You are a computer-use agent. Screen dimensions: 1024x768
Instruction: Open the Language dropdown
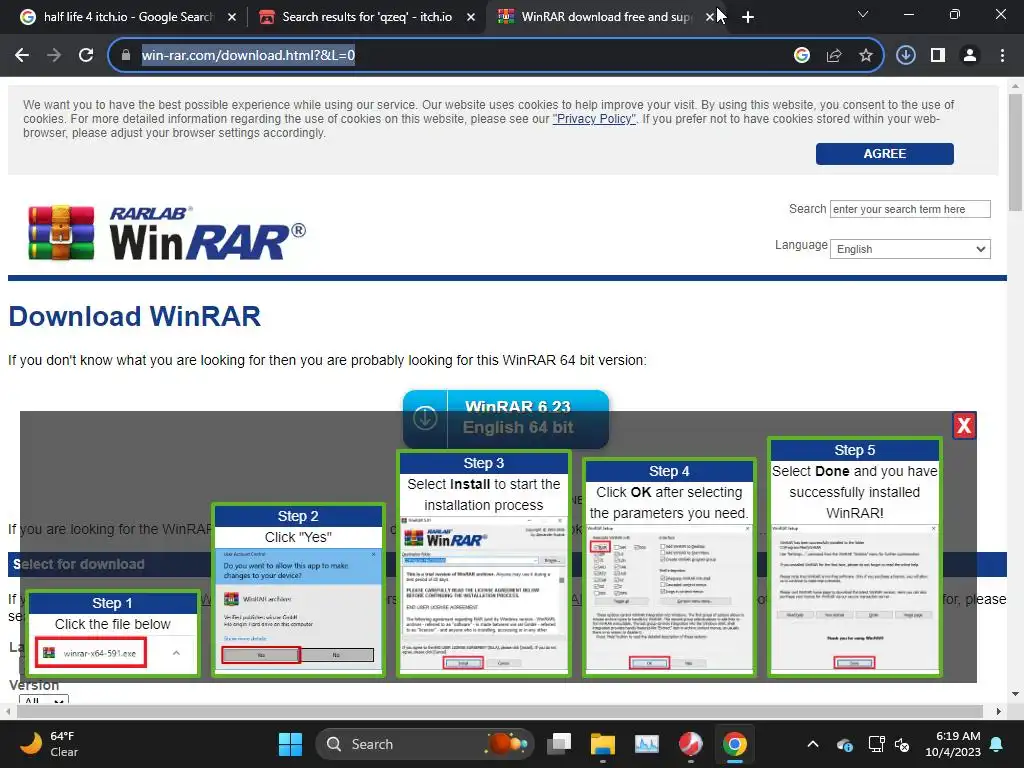click(x=910, y=249)
